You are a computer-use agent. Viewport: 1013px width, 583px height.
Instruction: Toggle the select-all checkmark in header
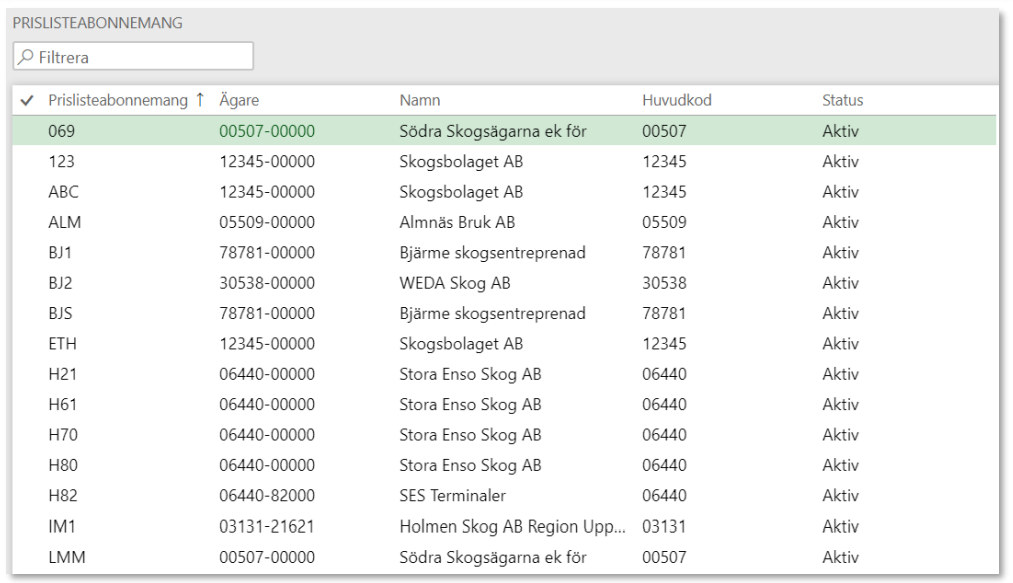[x=26, y=100]
